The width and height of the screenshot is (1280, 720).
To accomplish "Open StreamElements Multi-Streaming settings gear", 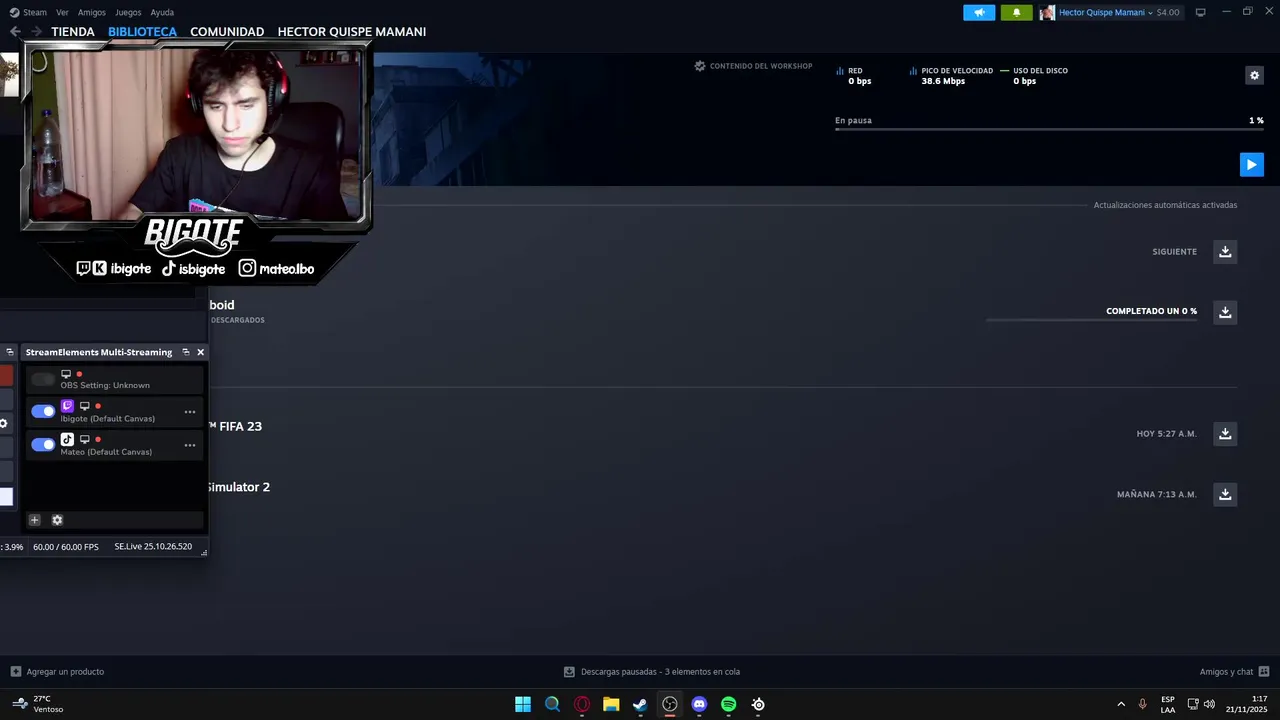I will 57,520.
